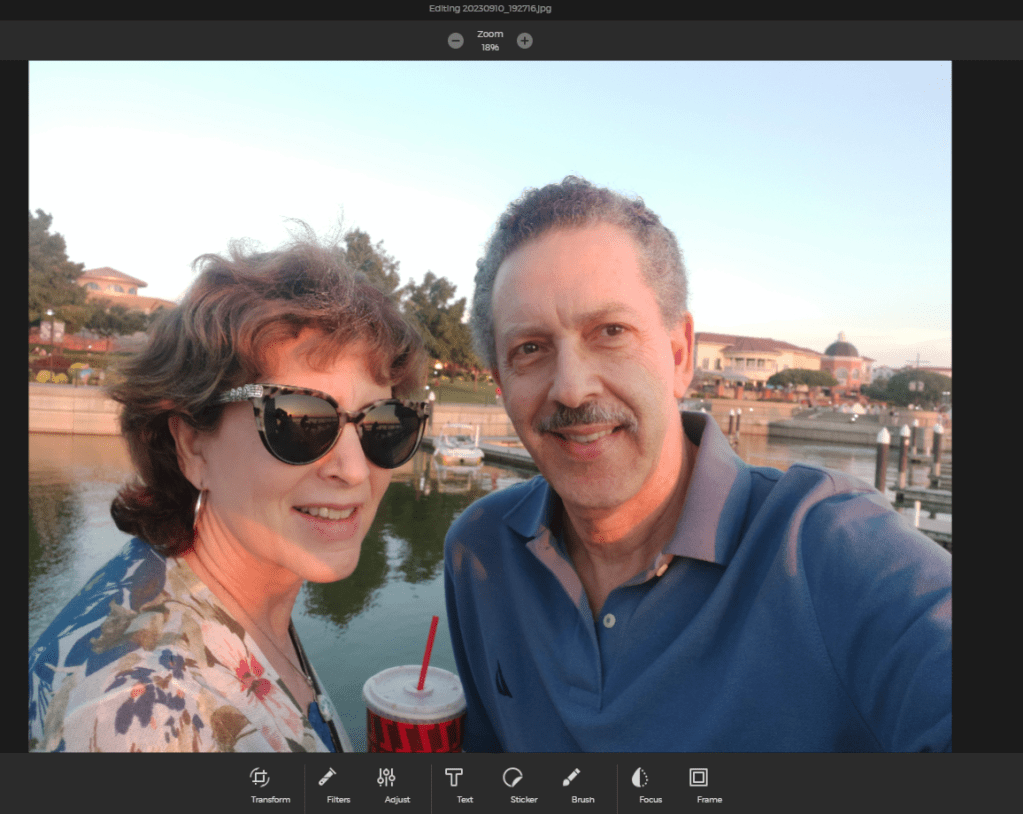The height and width of the screenshot is (814, 1023).
Task: Click the "Transform" text label
Action: click(x=270, y=800)
